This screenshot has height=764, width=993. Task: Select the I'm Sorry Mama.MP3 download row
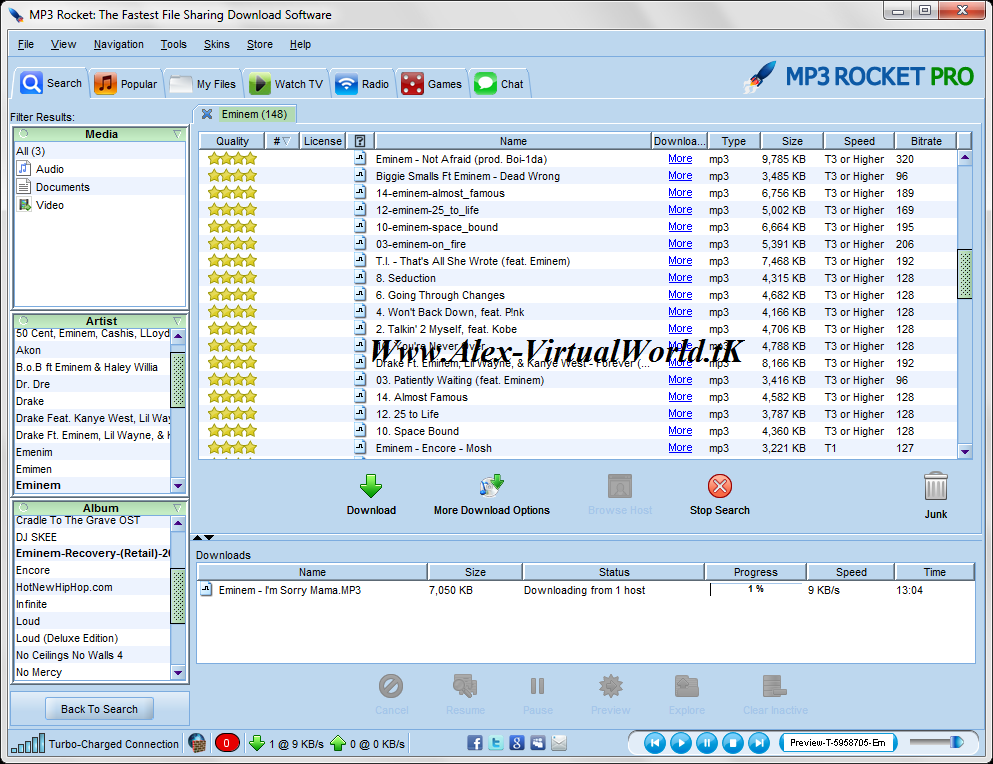coord(585,590)
